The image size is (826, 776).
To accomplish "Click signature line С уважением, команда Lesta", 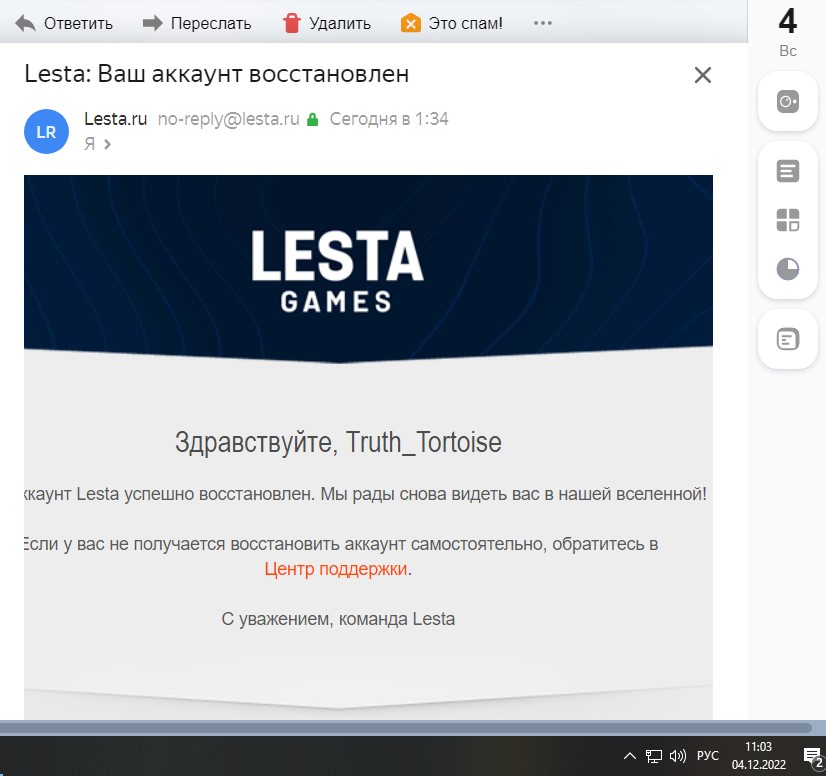I will point(338,619).
